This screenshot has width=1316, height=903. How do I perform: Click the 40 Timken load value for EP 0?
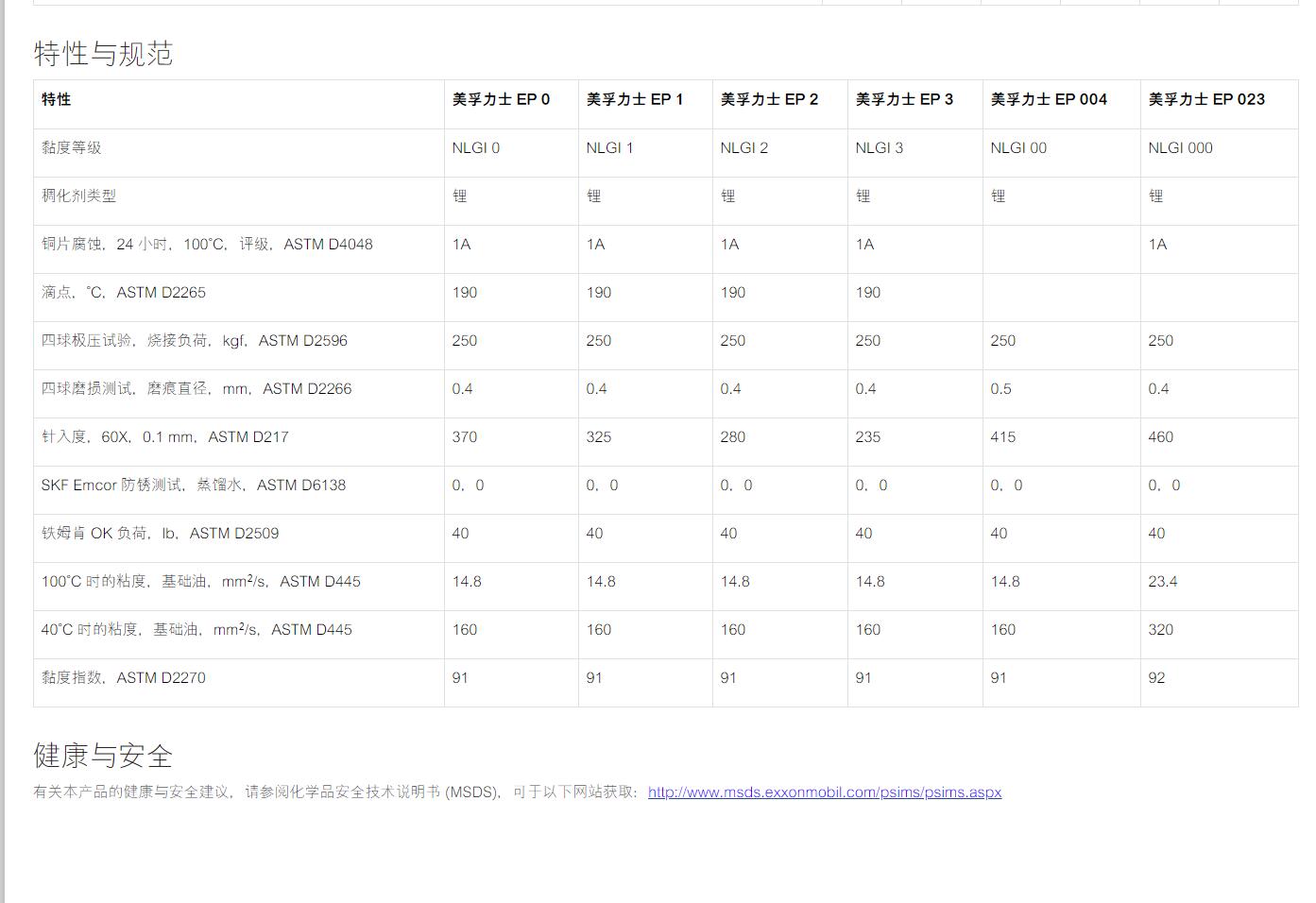(x=460, y=533)
